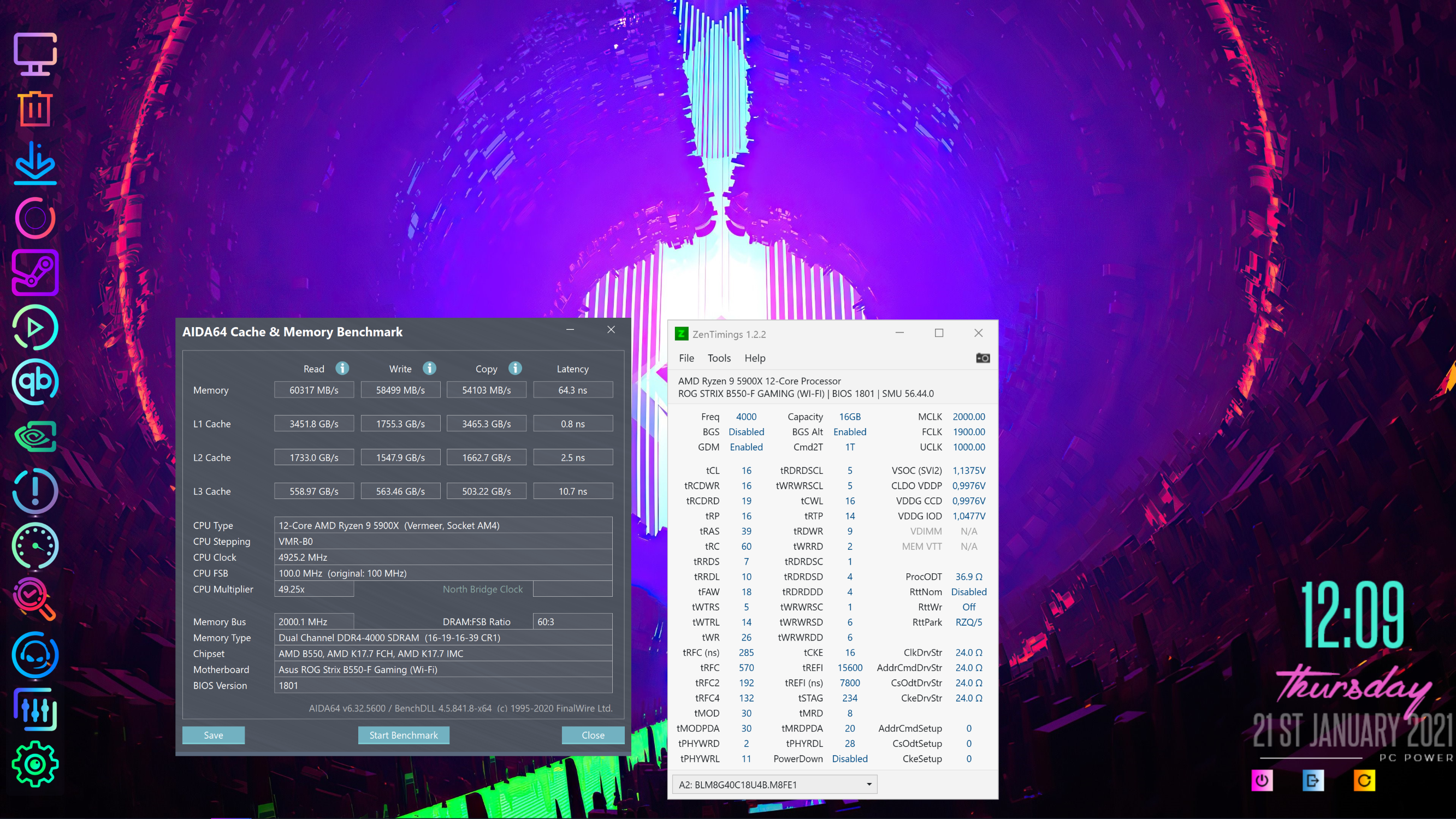Click the Write info icon in AIDA64

click(430, 369)
